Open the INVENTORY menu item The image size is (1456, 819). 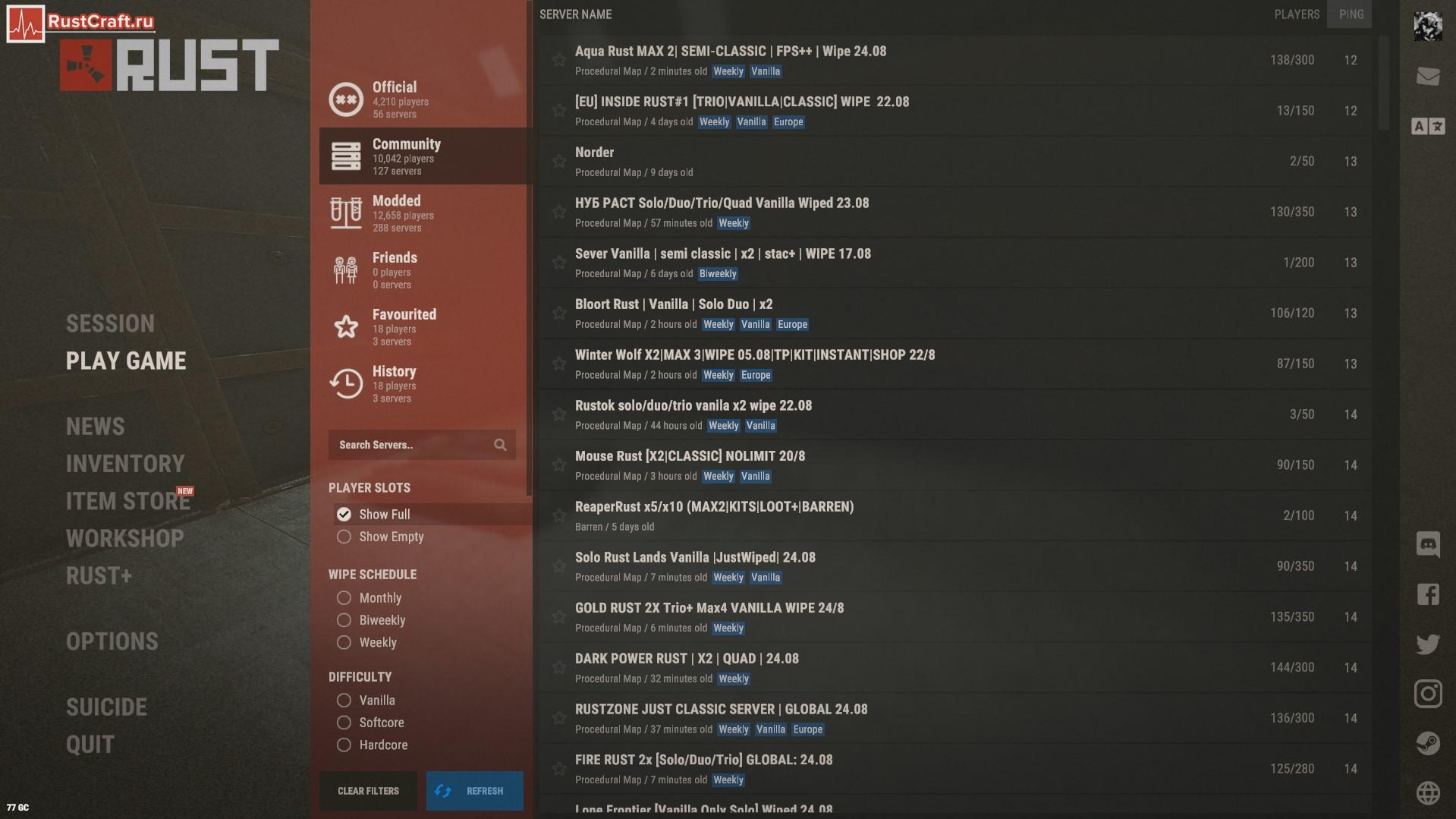[x=125, y=465]
